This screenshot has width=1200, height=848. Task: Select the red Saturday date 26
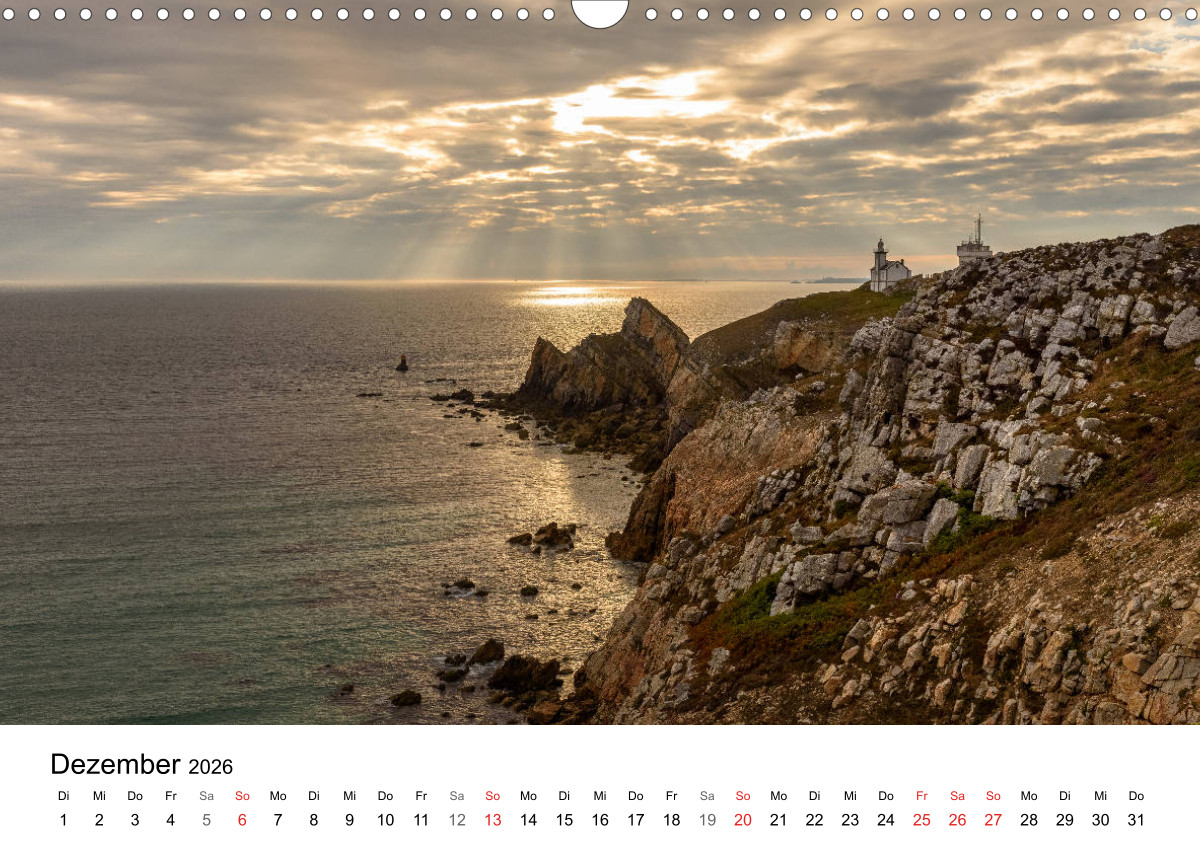click(x=957, y=820)
